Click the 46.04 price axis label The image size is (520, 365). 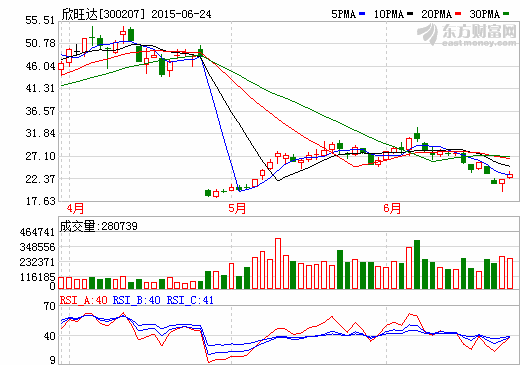40,66
